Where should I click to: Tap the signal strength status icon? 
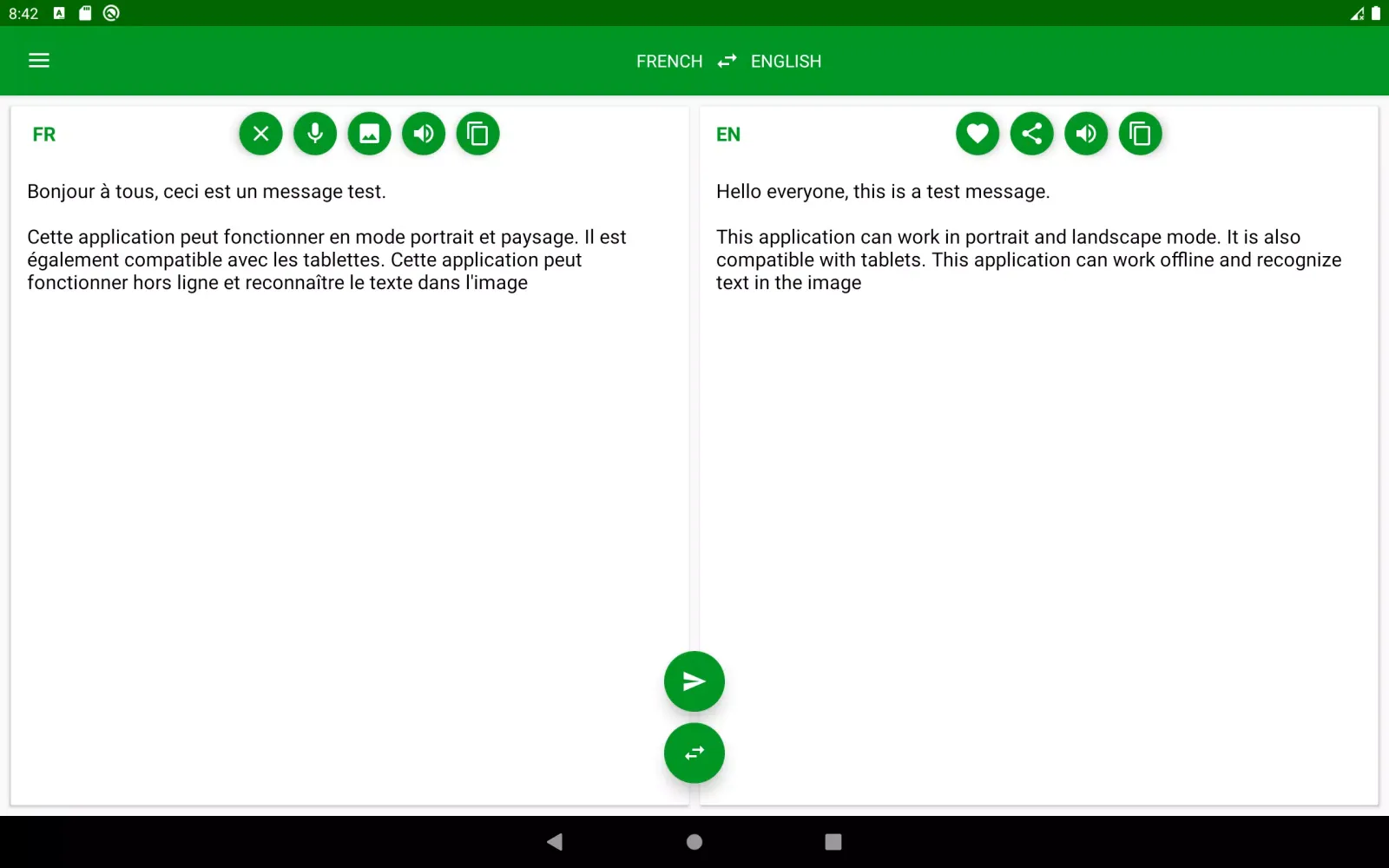(x=1357, y=13)
